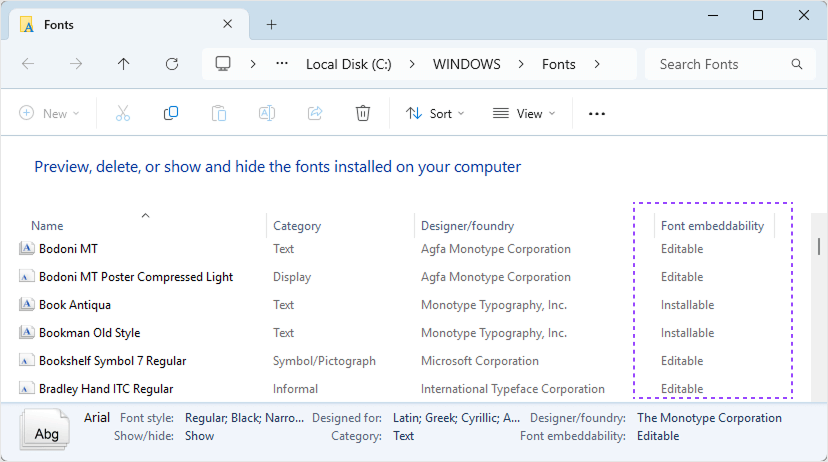Viewport: 828px width, 462px height.
Task: Open the Sort dropdown menu
Action: [x=435, y=114]
